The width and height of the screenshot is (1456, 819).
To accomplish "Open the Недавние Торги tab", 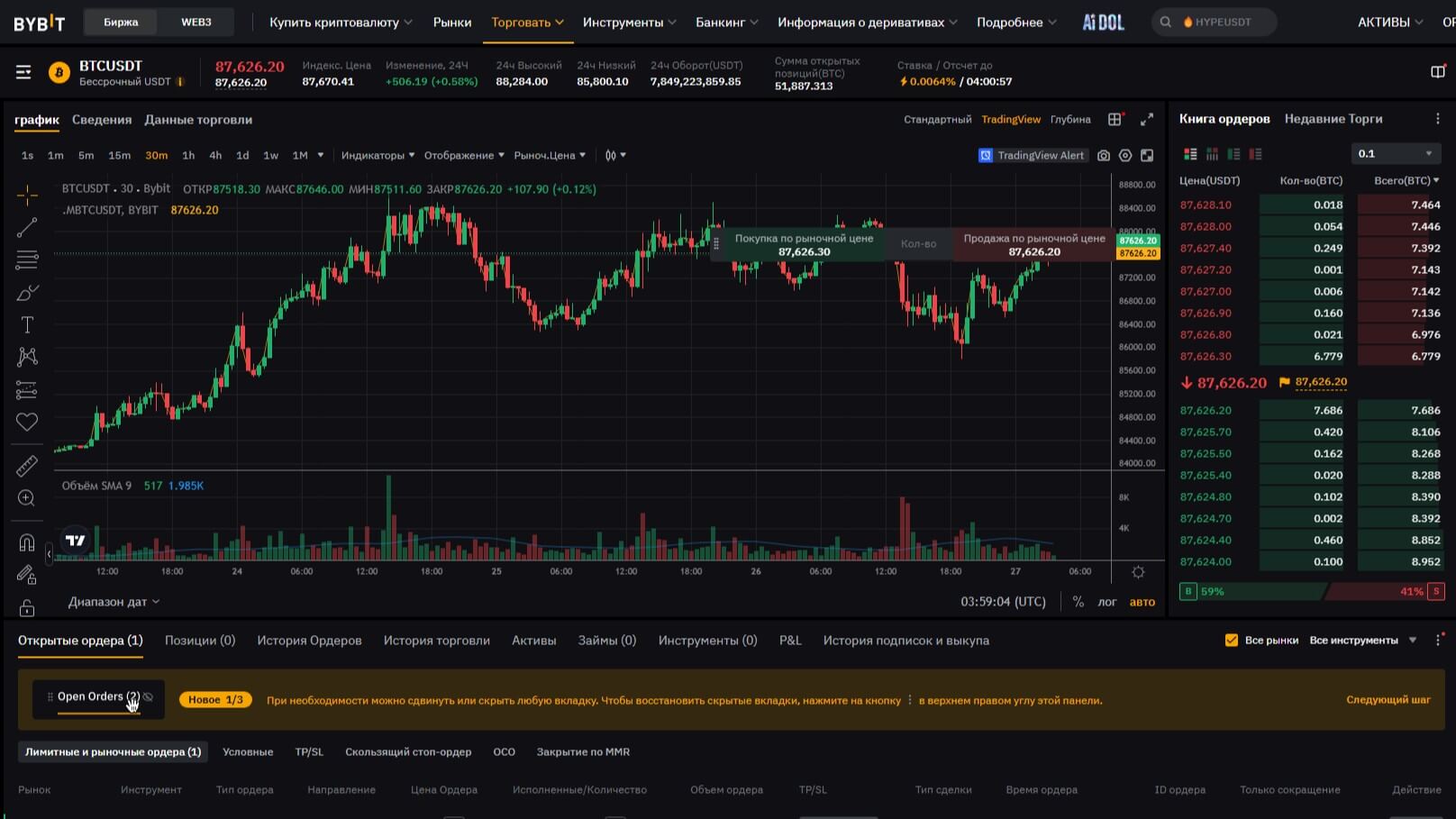I will [x=1333, y=119].
